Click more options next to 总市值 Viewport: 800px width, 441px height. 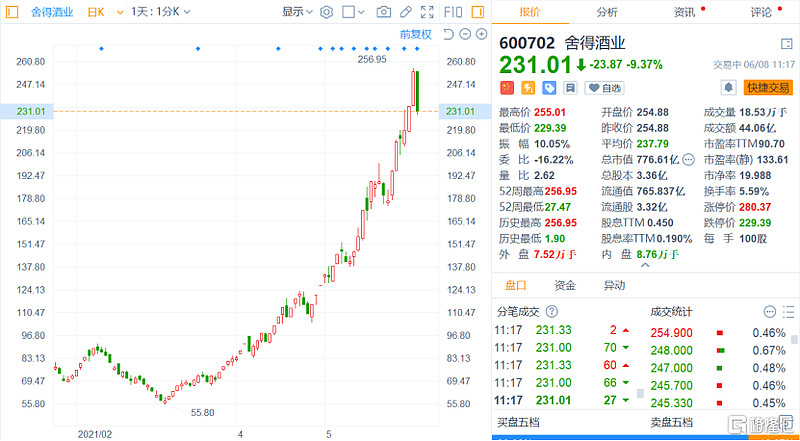pos(688,160)
